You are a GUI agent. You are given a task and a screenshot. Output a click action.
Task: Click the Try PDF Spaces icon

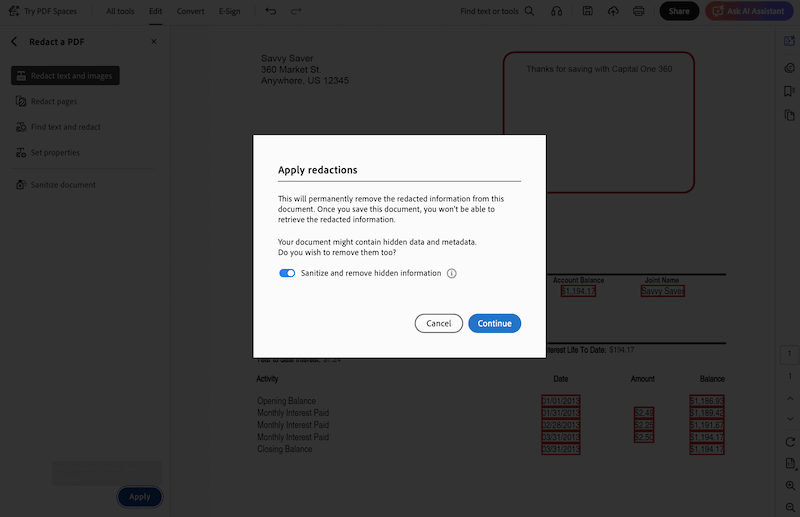tap(14, 11)
